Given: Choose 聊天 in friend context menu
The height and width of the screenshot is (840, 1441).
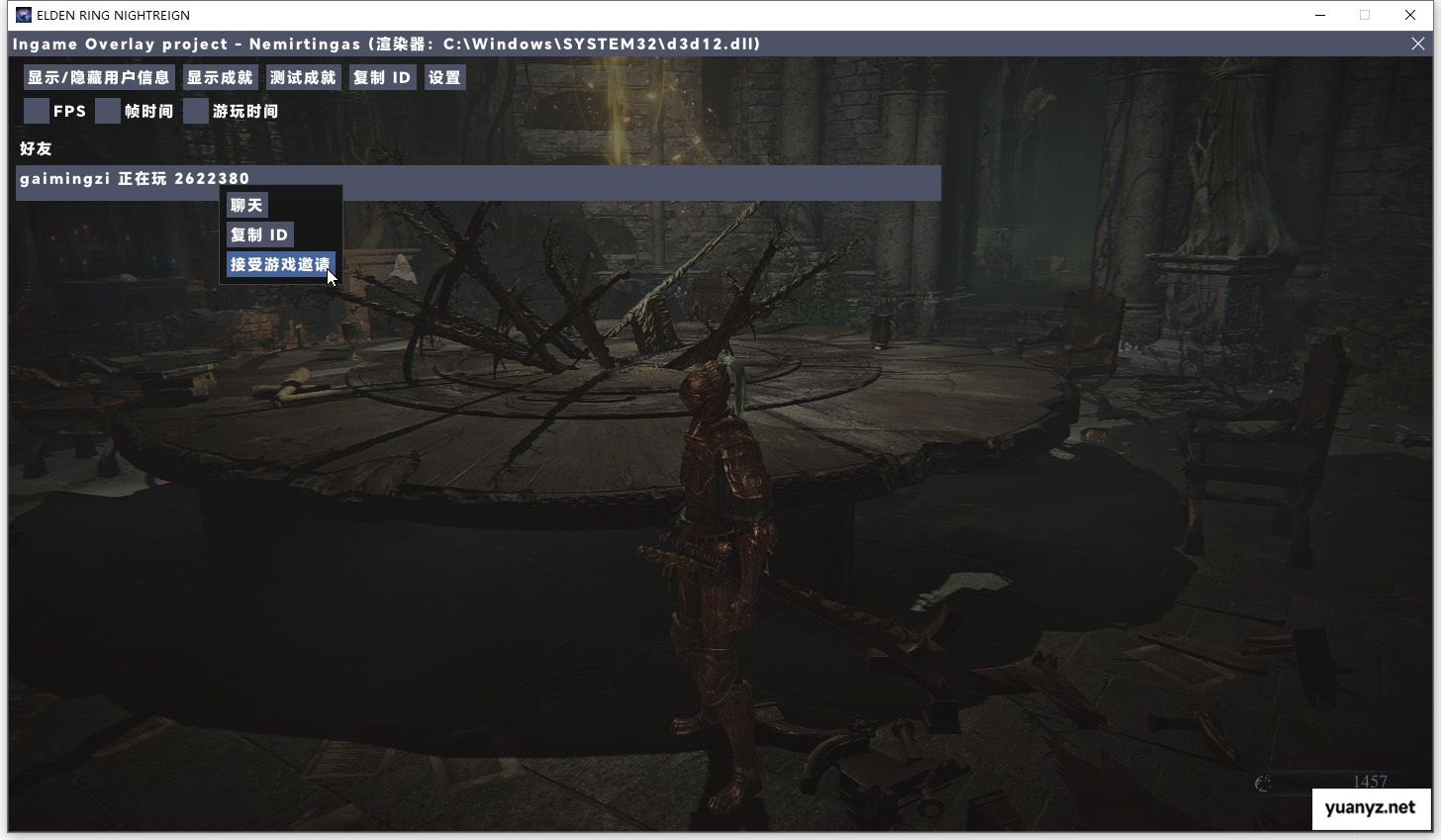Looking at the screenshot, I should click(x=246, y=205).
